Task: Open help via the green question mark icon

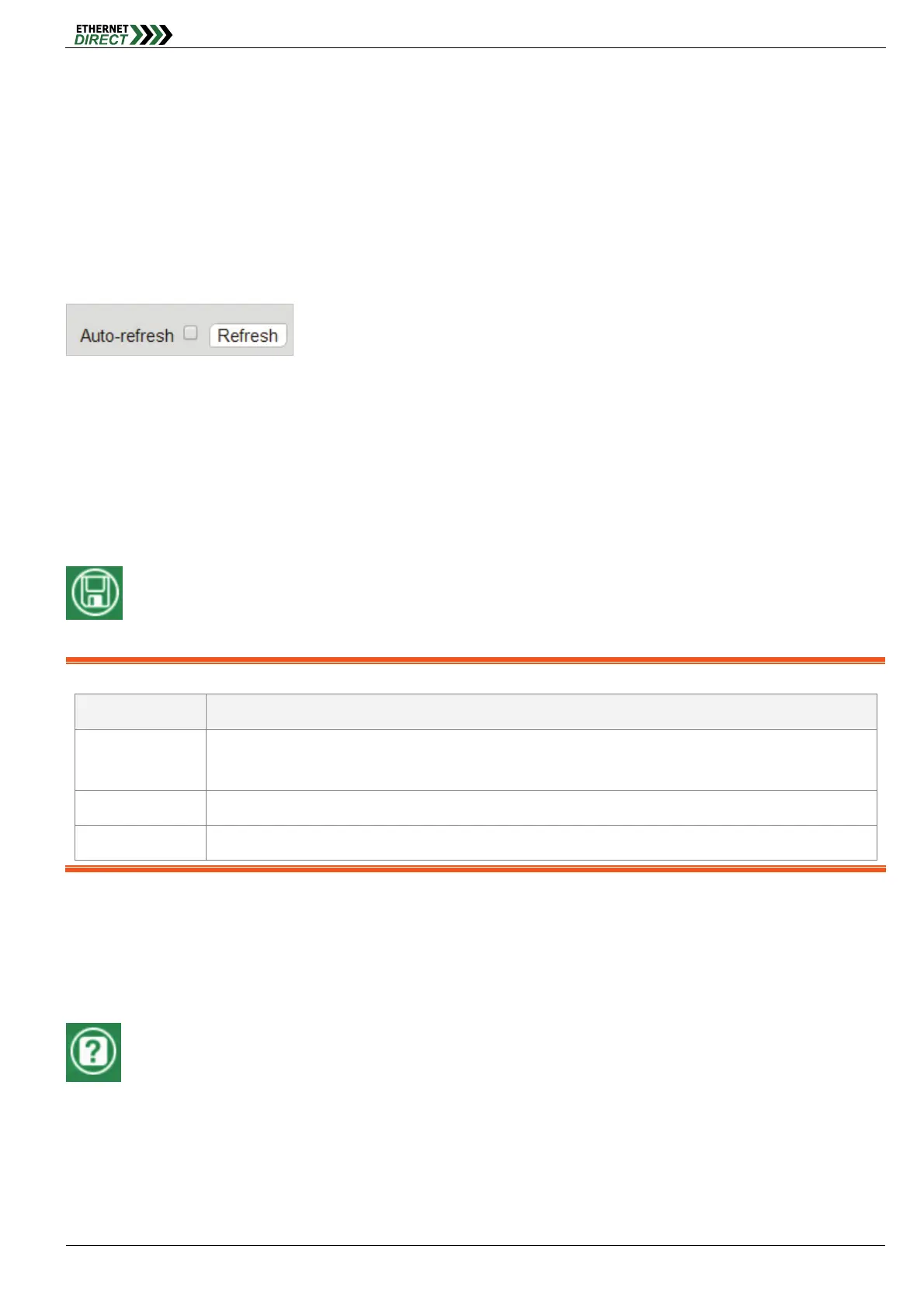Action: (93, 1052)
